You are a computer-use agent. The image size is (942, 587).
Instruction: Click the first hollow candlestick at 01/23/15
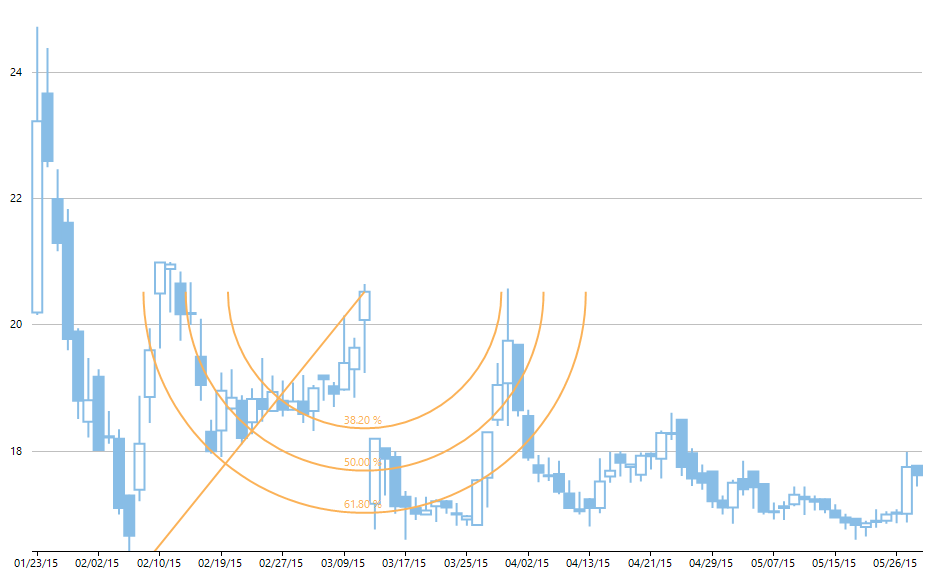37,217
